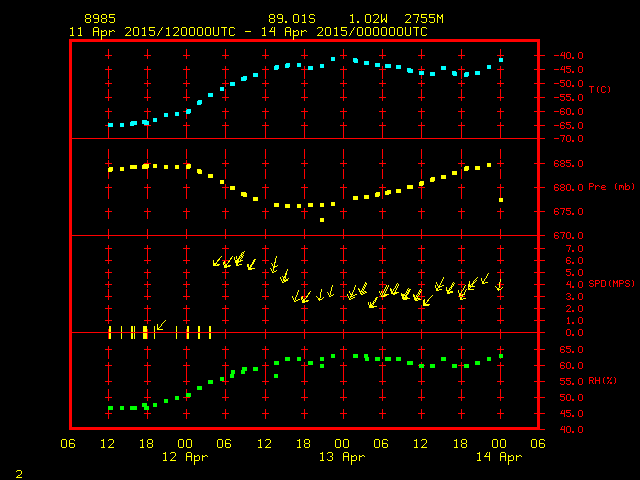This screenshot has width=640, height=480.
Task: Select the 685.0 pressure tick label
Action: (557, 164)
